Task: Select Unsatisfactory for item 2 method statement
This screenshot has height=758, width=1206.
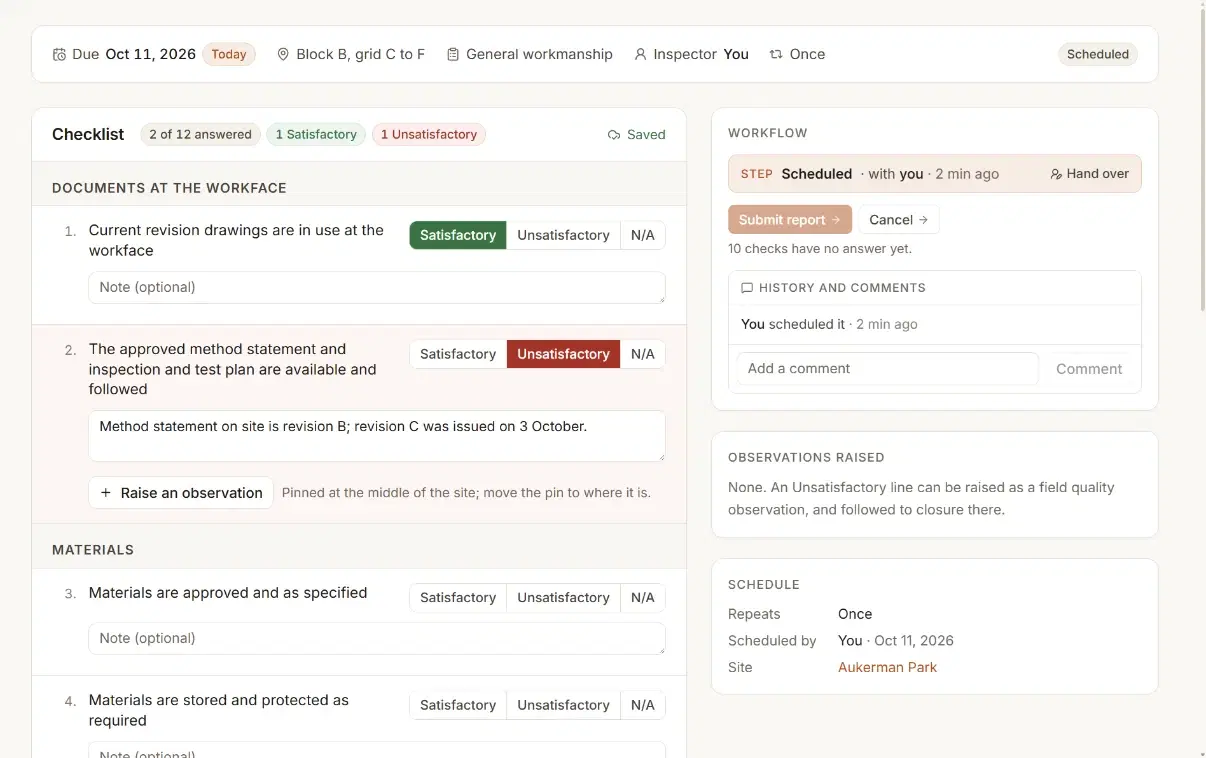Action: click(x=563, y=354)
